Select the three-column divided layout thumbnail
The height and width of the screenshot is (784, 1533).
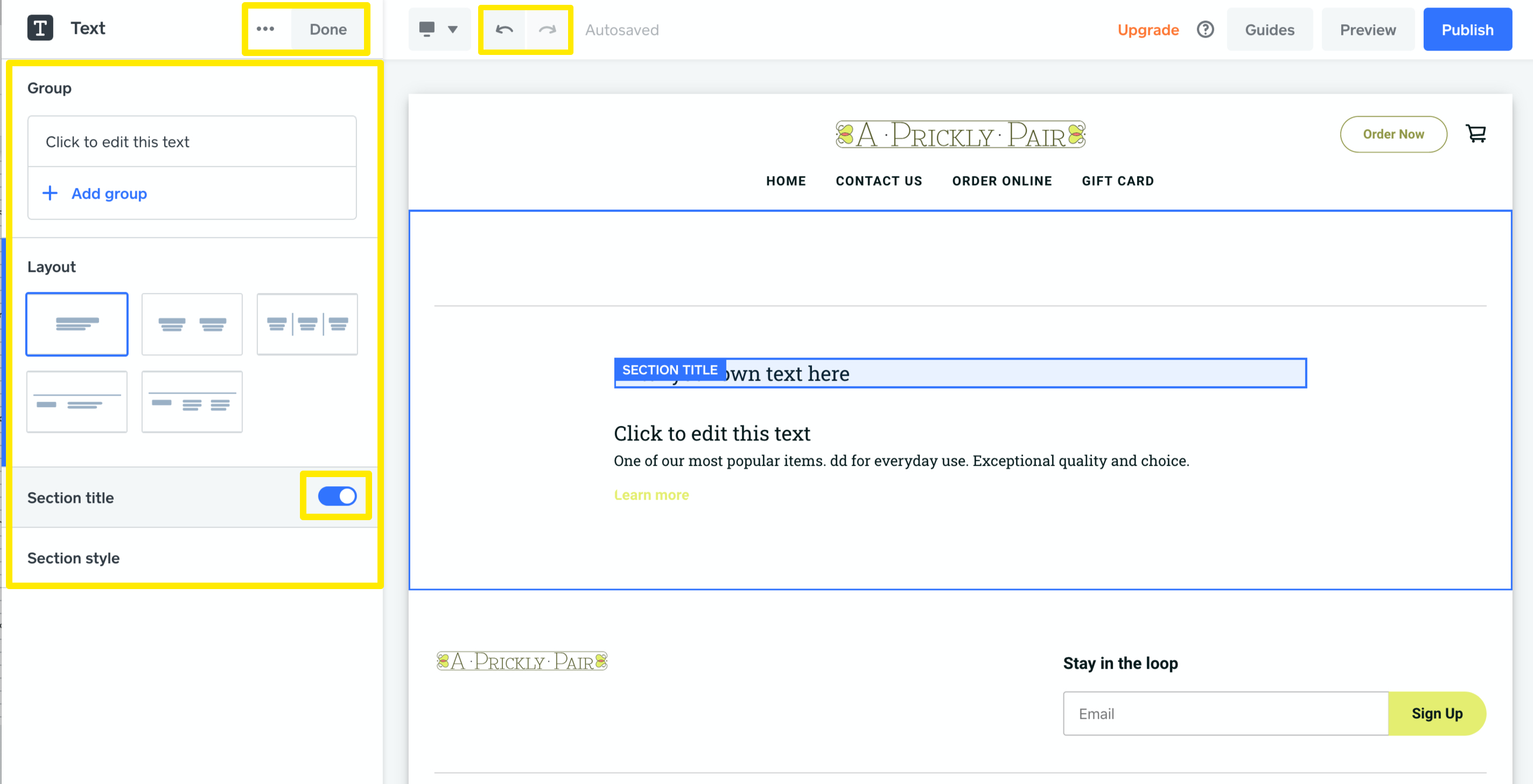[307, 324]
